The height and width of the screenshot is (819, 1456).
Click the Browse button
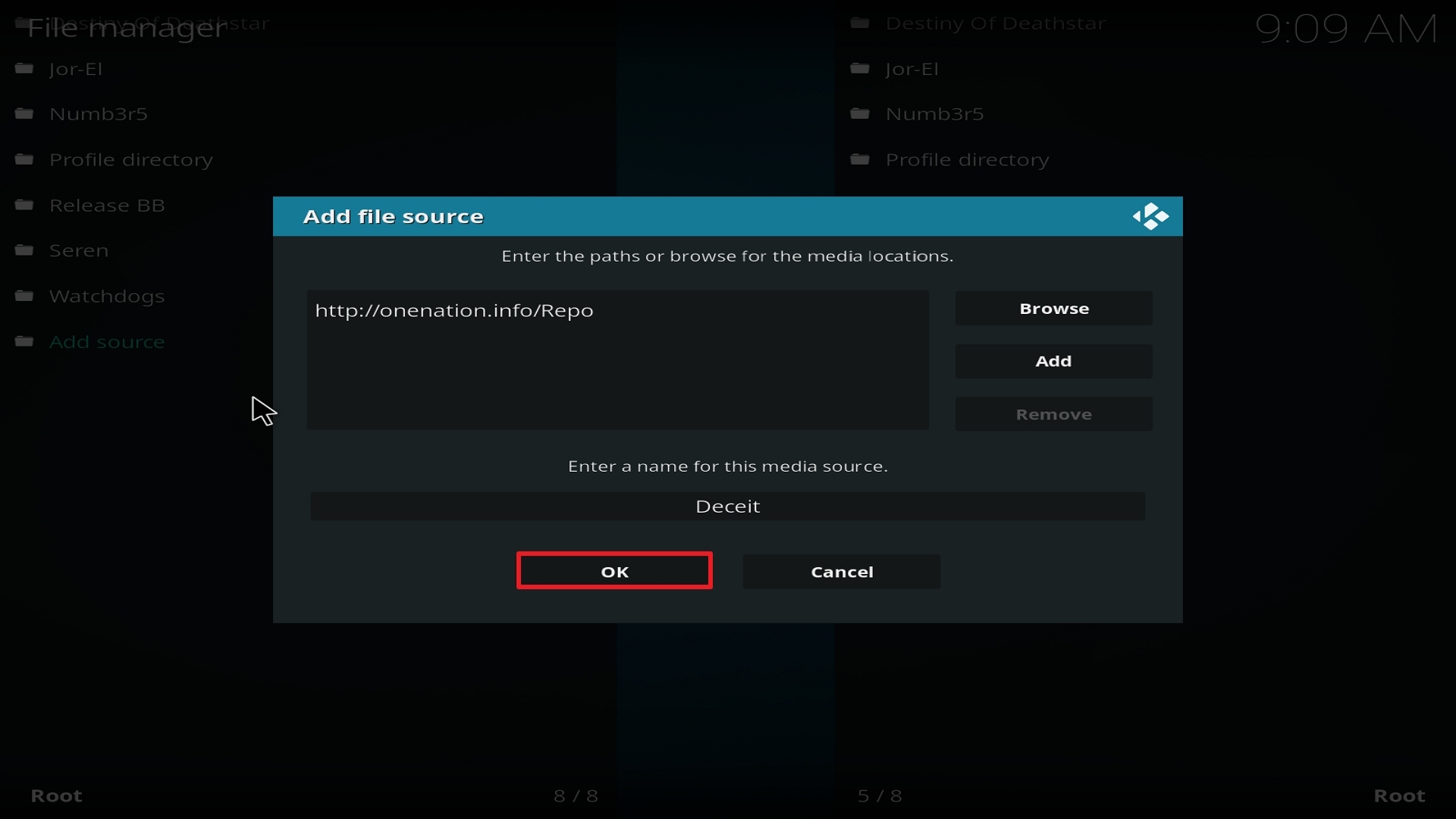pos(1054,309)
